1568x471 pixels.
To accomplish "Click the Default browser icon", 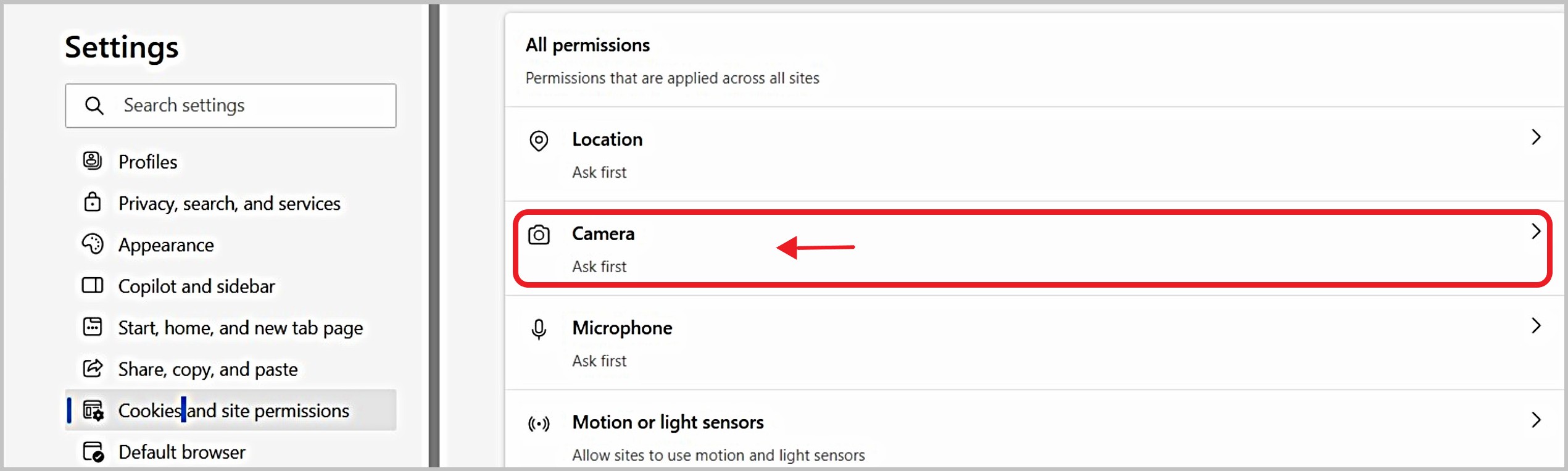I will point(93,452).
